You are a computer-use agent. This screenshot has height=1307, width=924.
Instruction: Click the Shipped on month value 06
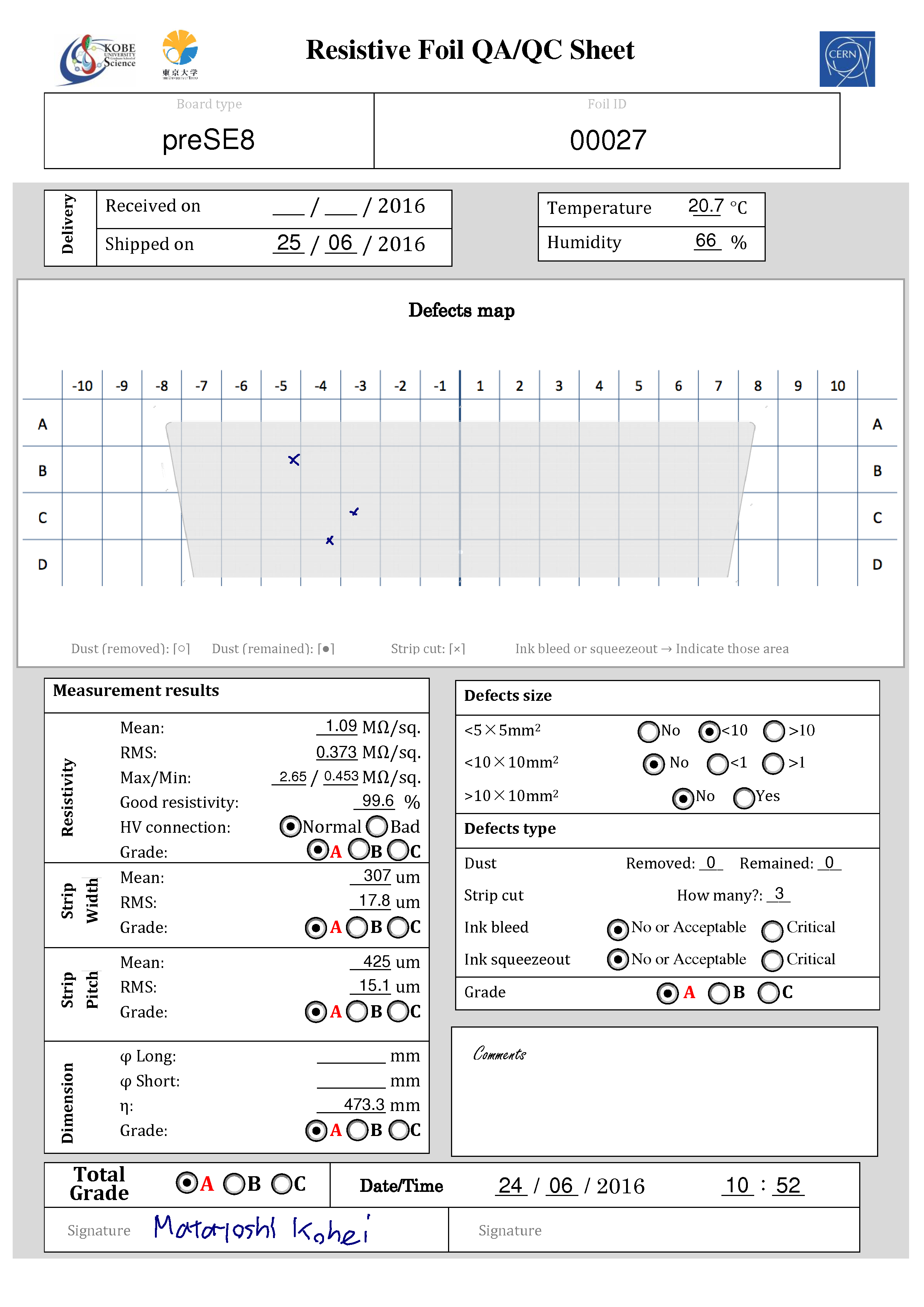pyautogui.click(x=340, y=243)
